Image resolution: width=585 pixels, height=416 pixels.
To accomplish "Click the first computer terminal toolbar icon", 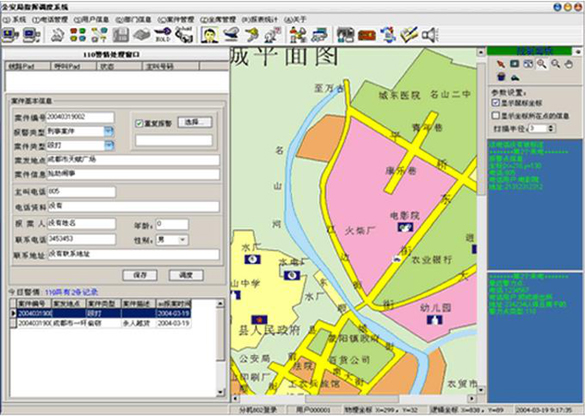I will coord(10,35).
